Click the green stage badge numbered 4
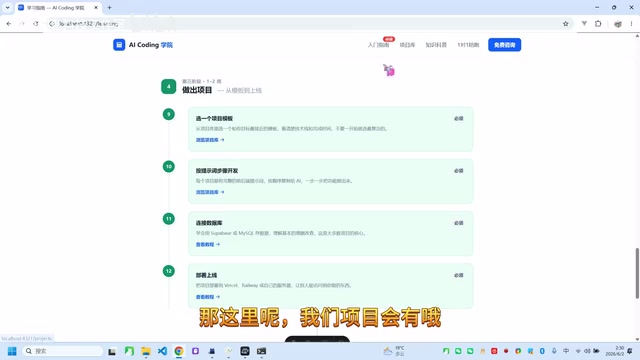Viewport: 640px width, 360px height. (x=169, y=87)
